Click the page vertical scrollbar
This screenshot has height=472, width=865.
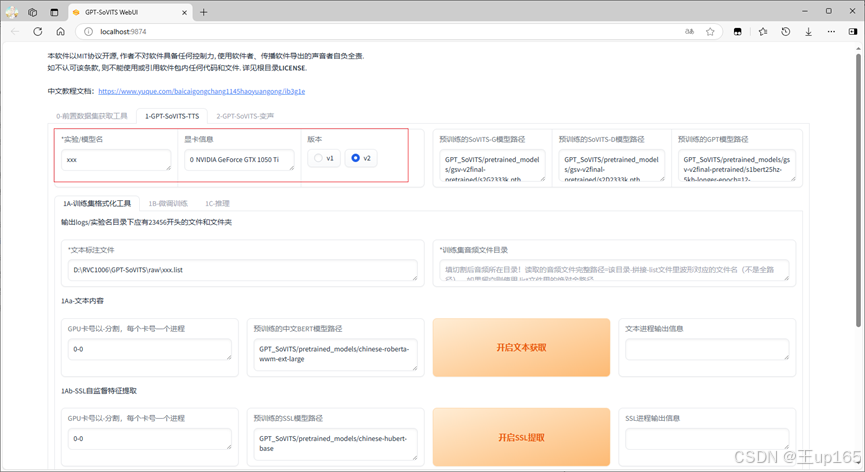[858, 190]
